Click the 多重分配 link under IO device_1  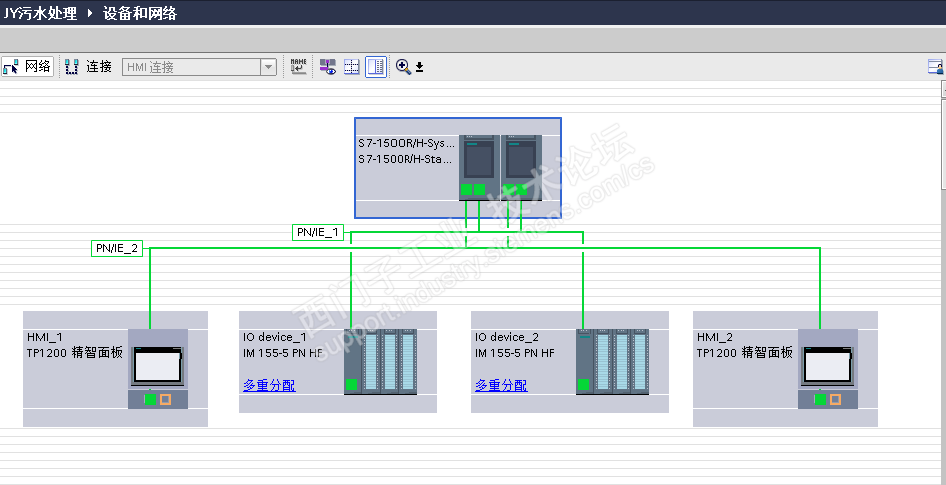(269, 385)
